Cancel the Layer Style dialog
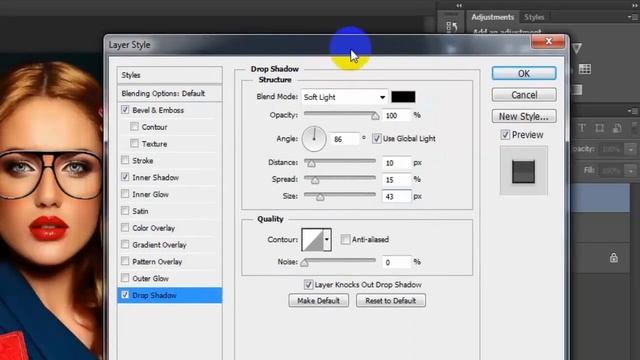The image size is (640, 360). coord(524,95)
